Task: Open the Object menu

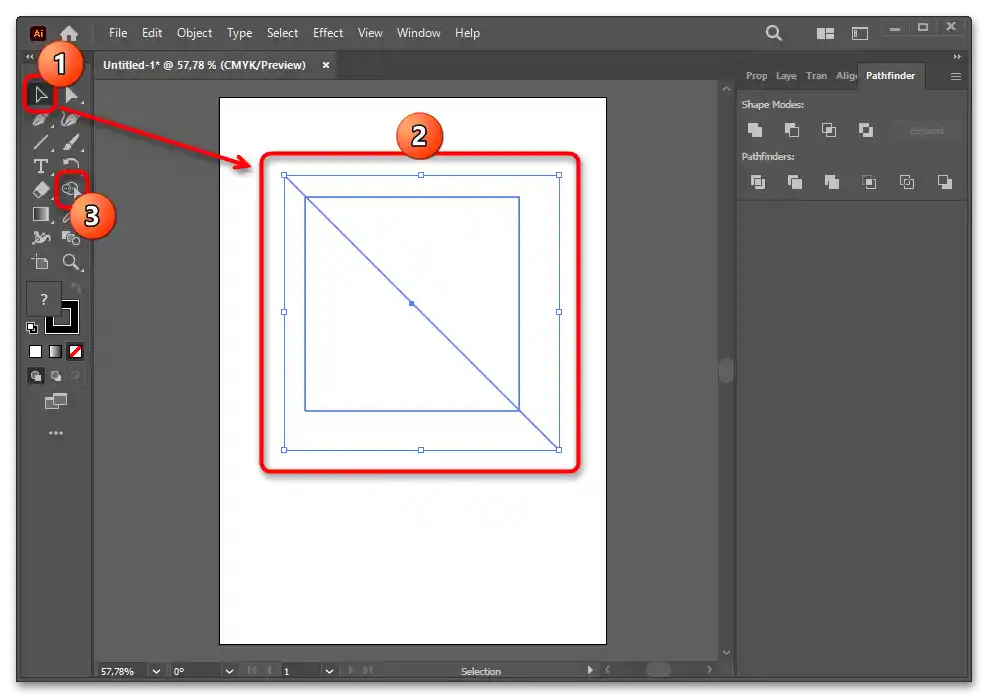Action: point(194,33)
